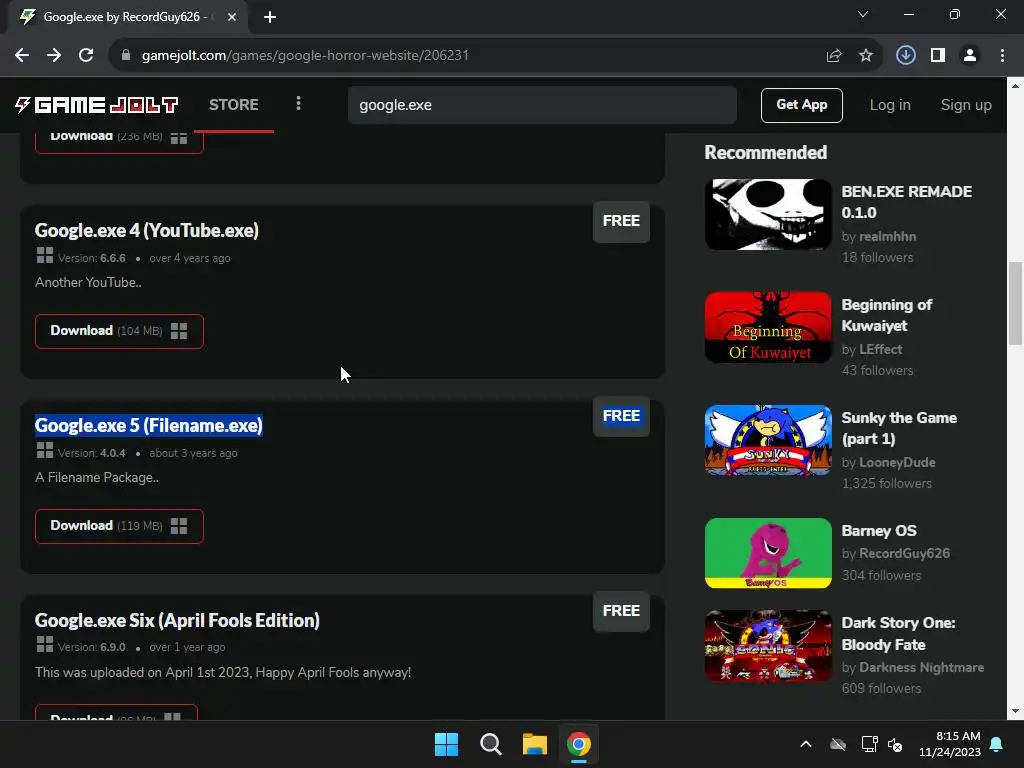1024x768 pixels.
Task: Click Dark Story One: Bloody Fate title
Action: click(898, 633)
